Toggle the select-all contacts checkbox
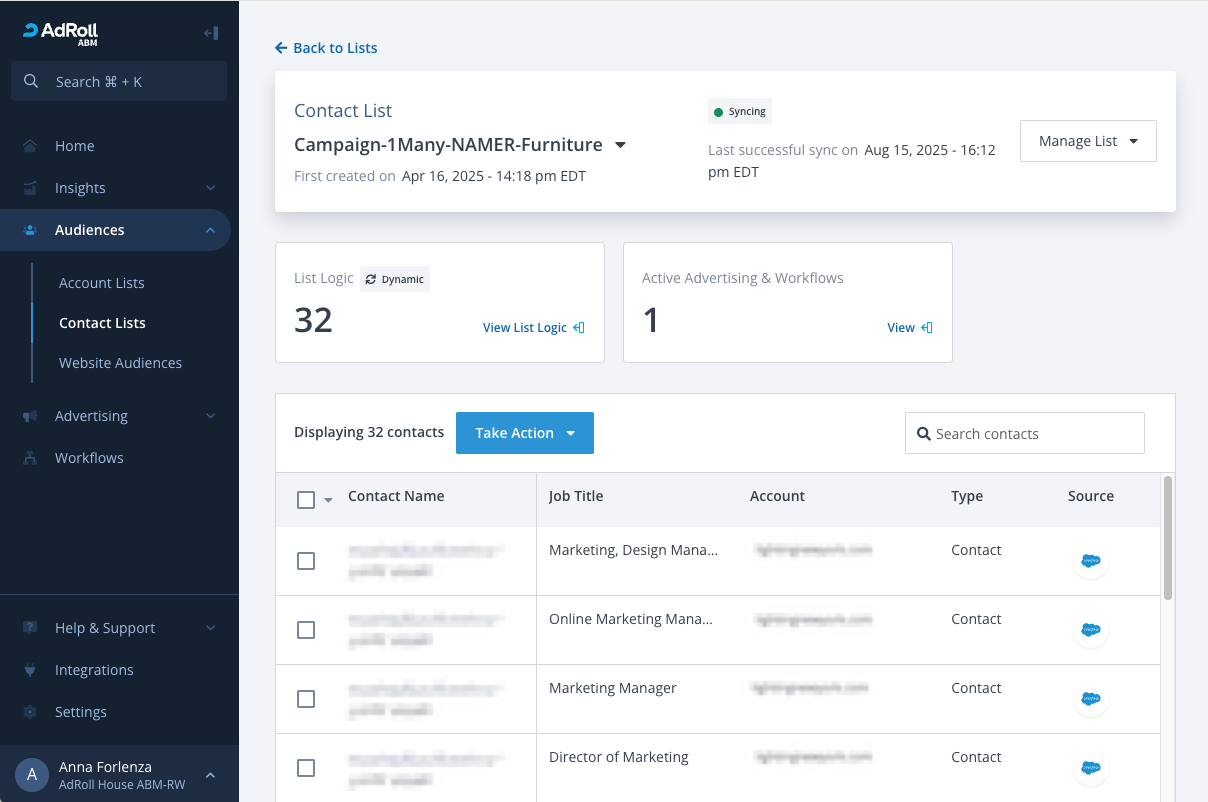1208x802 pixels. (x=306, y=500)
